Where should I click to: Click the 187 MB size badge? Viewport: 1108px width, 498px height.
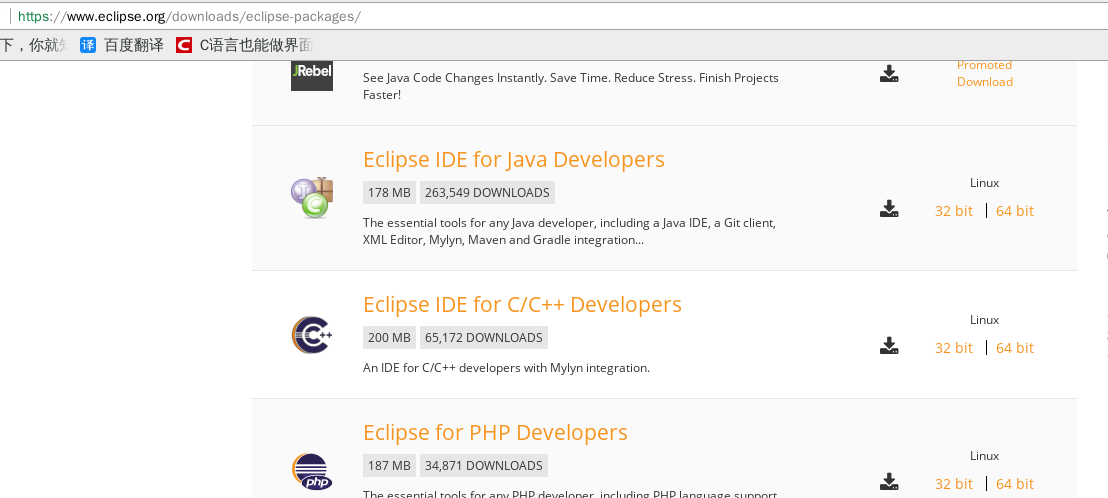(x=389, y=466)
